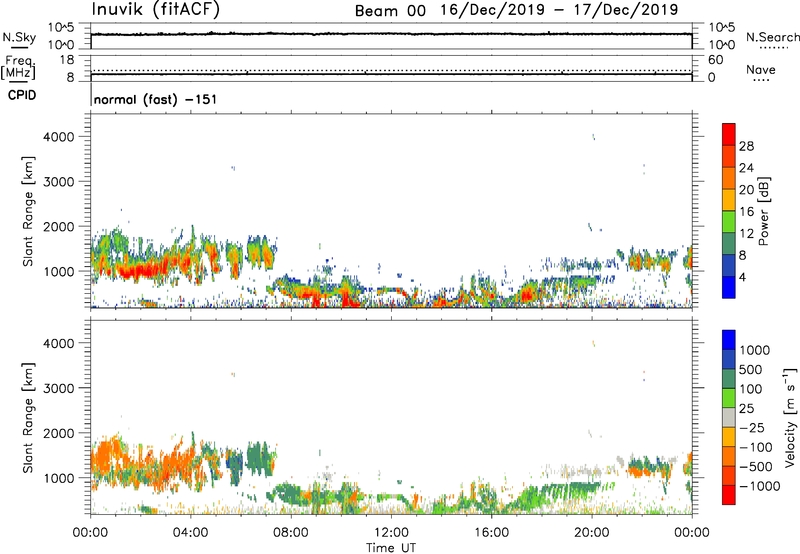Screen dimensions: 800x554
Task: Click the '20:00' time axis tick label
Action: (591, 533)
